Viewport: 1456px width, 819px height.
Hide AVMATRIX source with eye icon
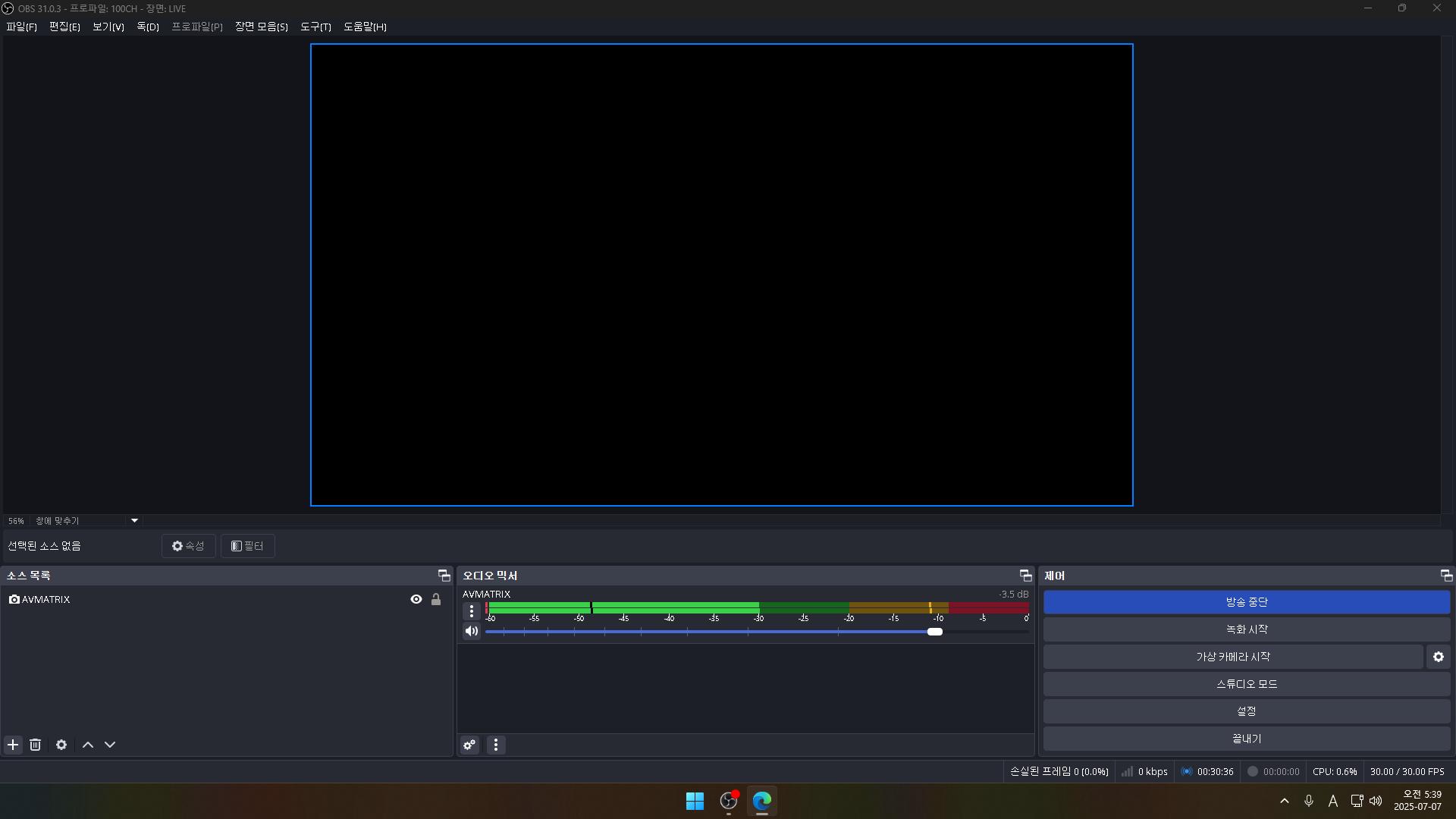pos(416,599)
